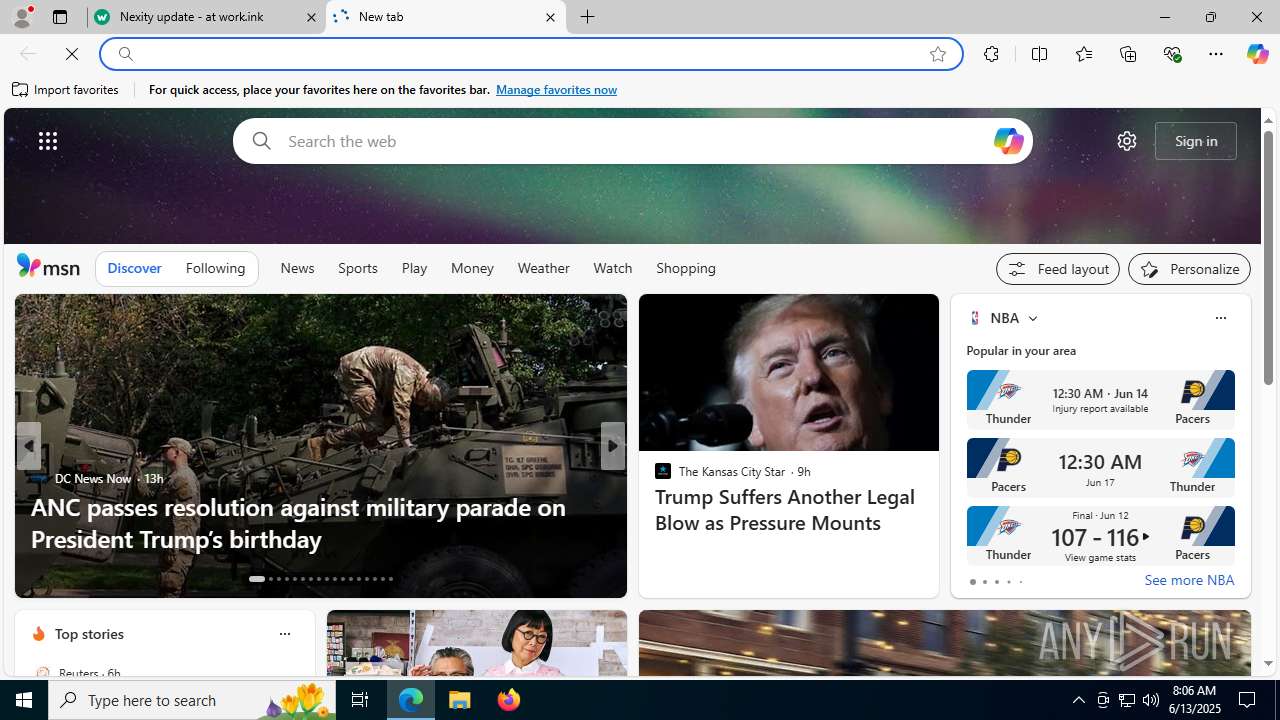Open Shopping section
The image size is (1280, 720).
point(686,268)
